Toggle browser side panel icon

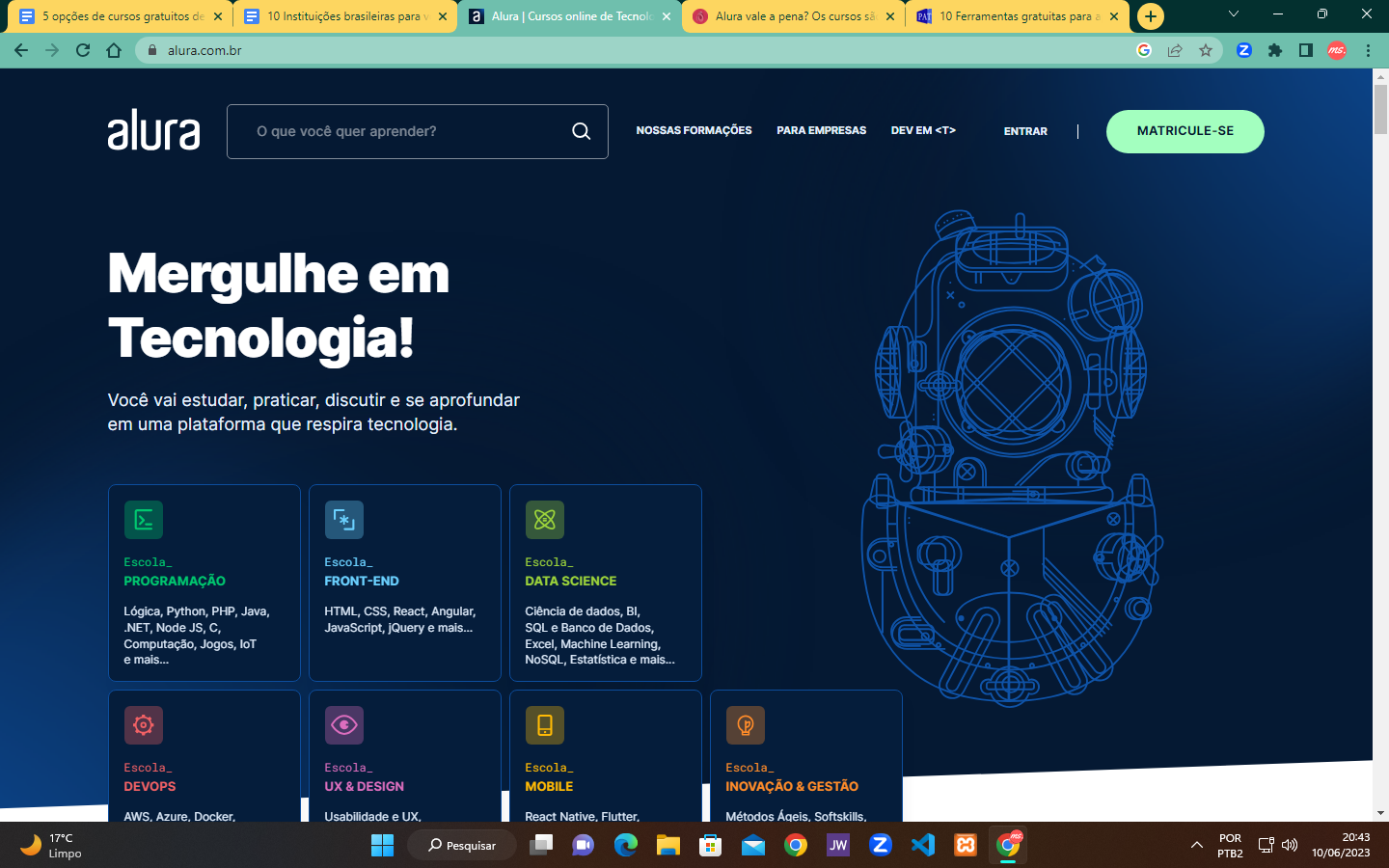(x=1306, y=50)
